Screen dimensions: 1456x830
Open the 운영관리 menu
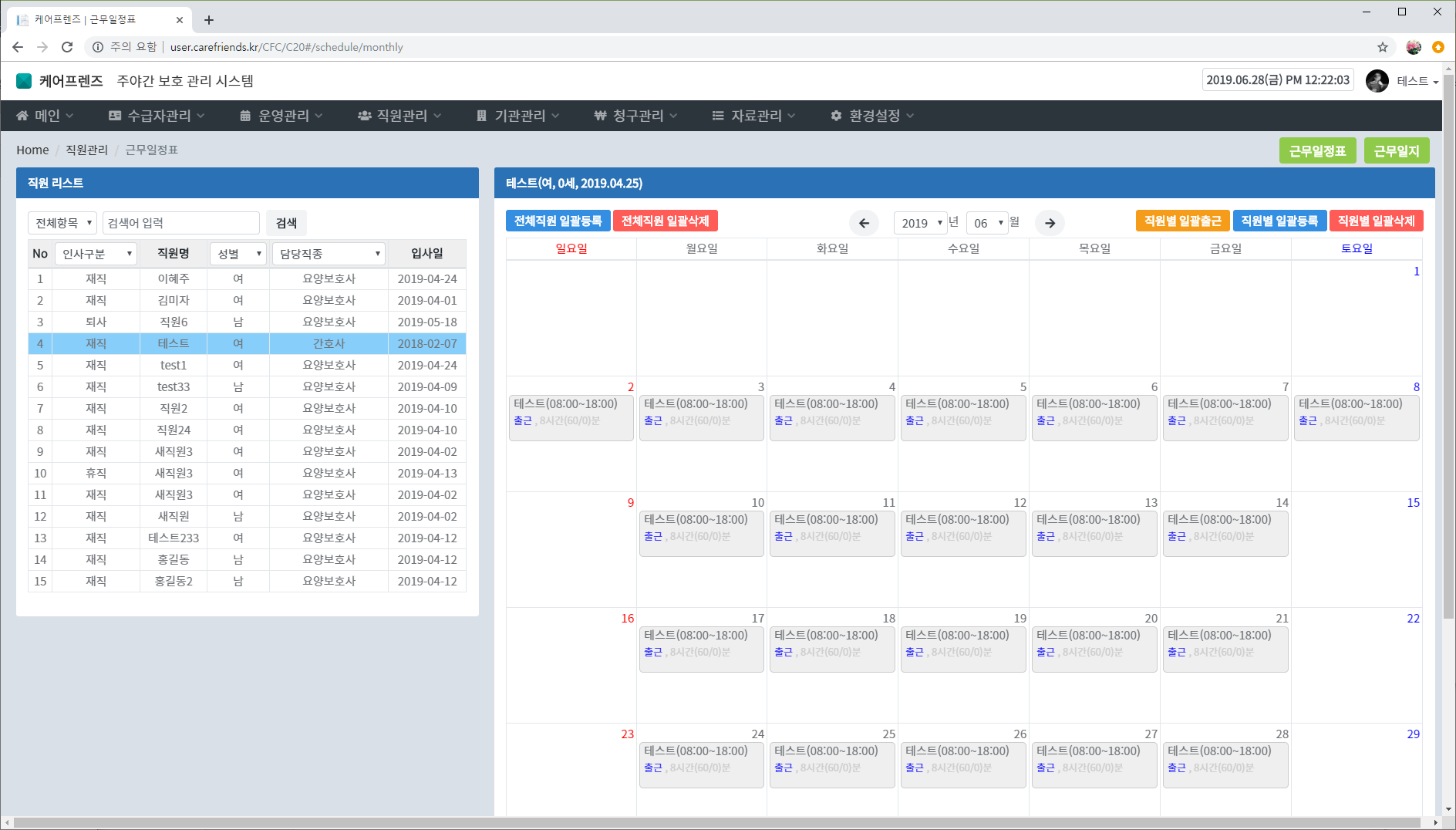[x=281, y=116]
